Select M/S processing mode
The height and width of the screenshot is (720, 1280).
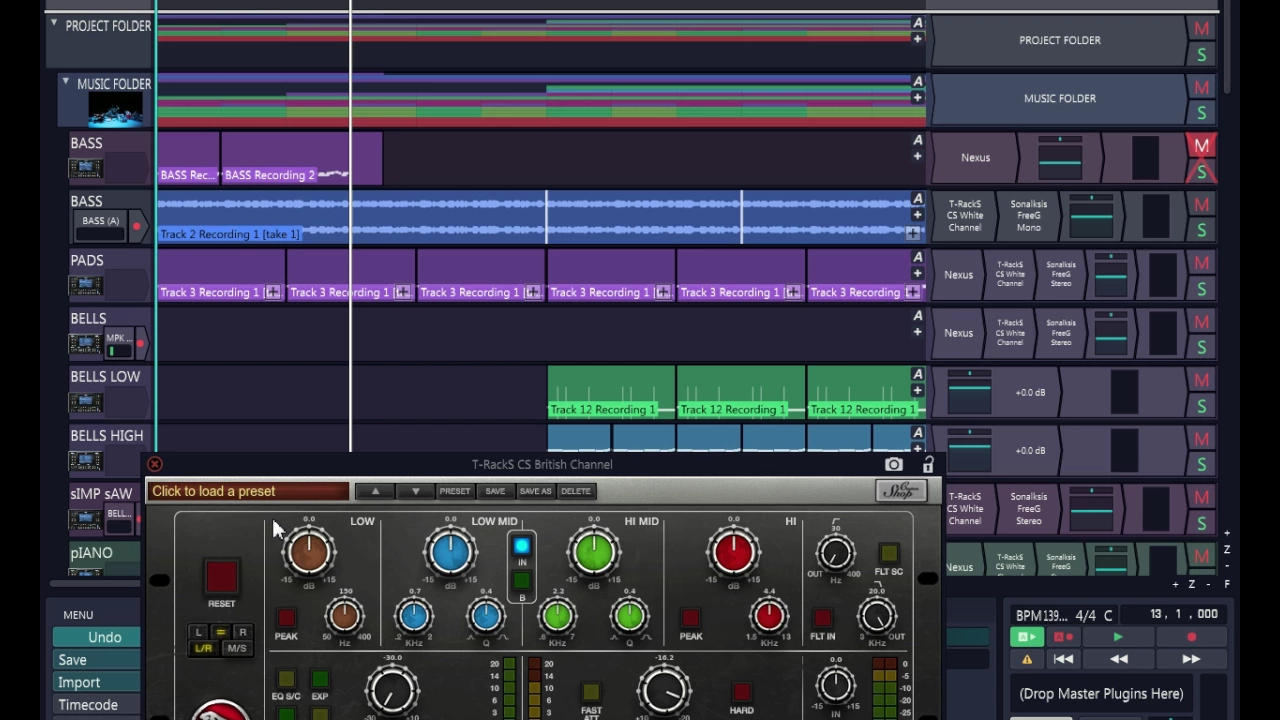(236, 649)
